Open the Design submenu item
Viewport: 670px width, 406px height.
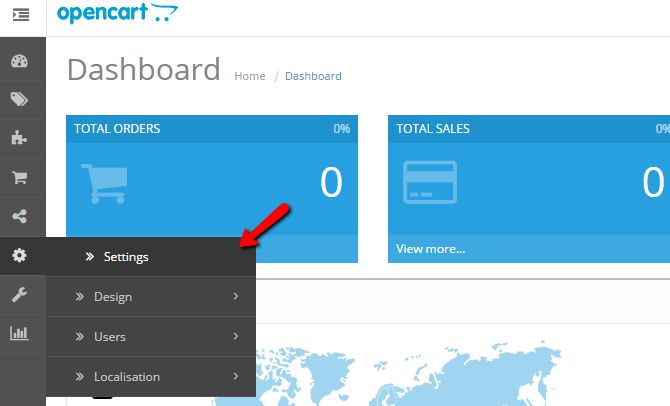[151, 297]
